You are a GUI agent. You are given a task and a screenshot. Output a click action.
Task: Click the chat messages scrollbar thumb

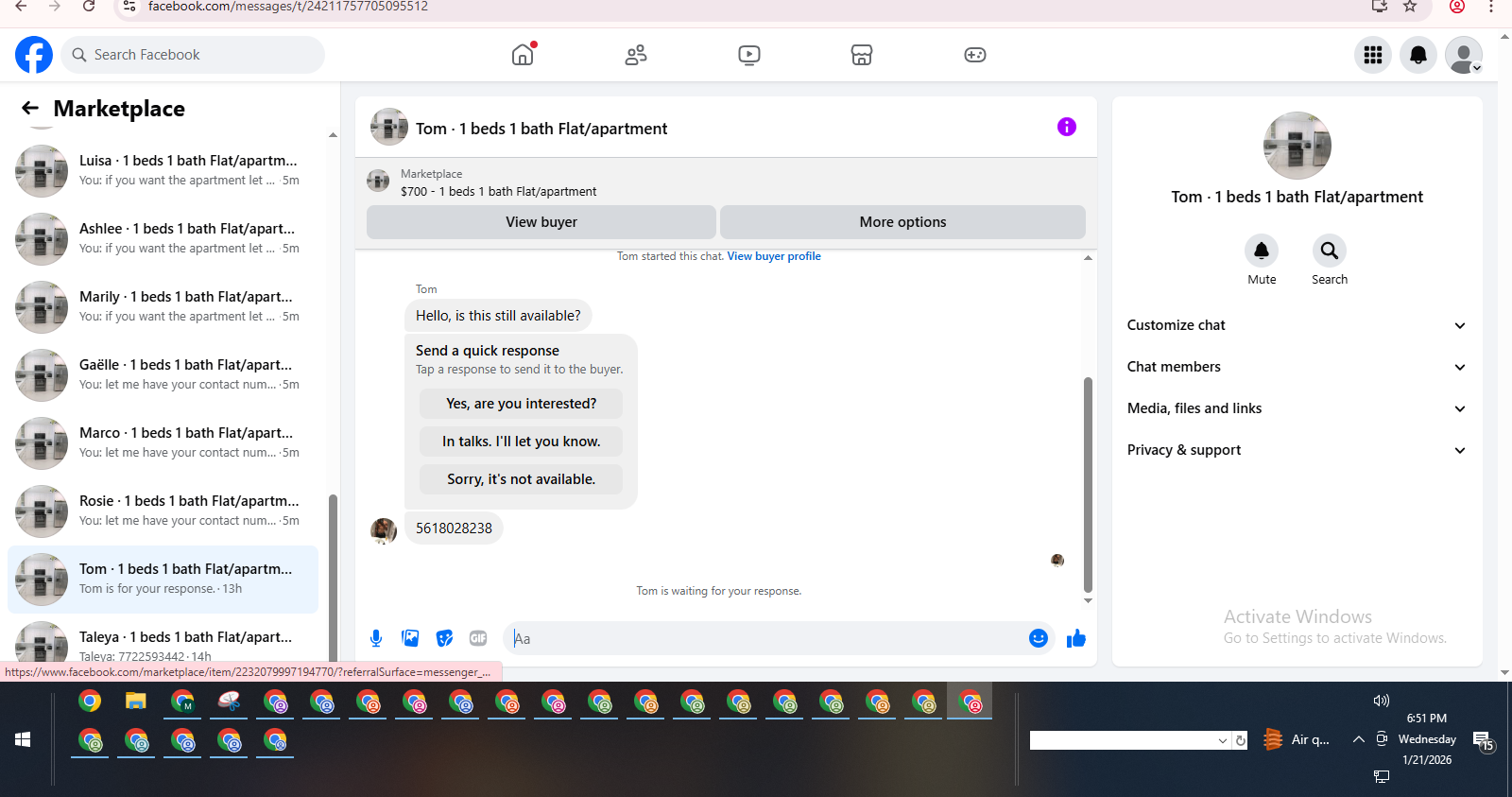coord(1088,484)
